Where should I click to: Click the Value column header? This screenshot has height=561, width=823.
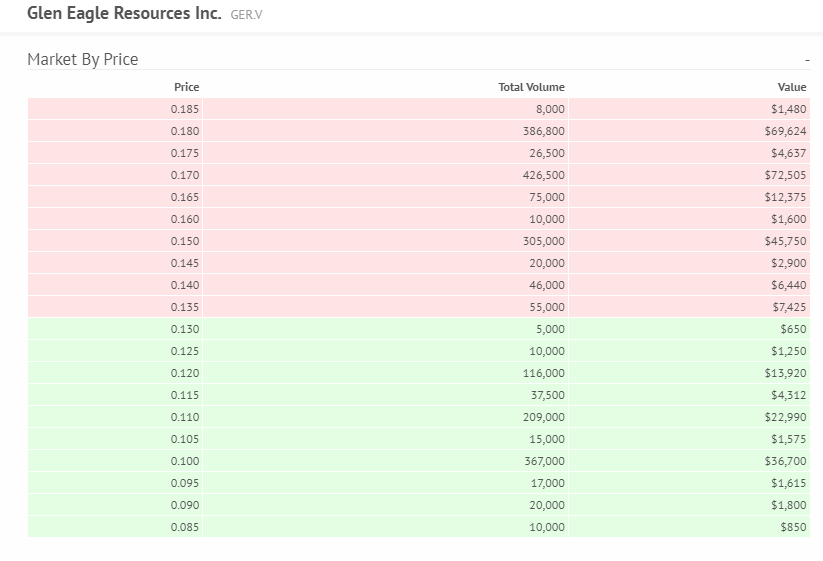tap(792, 87)
